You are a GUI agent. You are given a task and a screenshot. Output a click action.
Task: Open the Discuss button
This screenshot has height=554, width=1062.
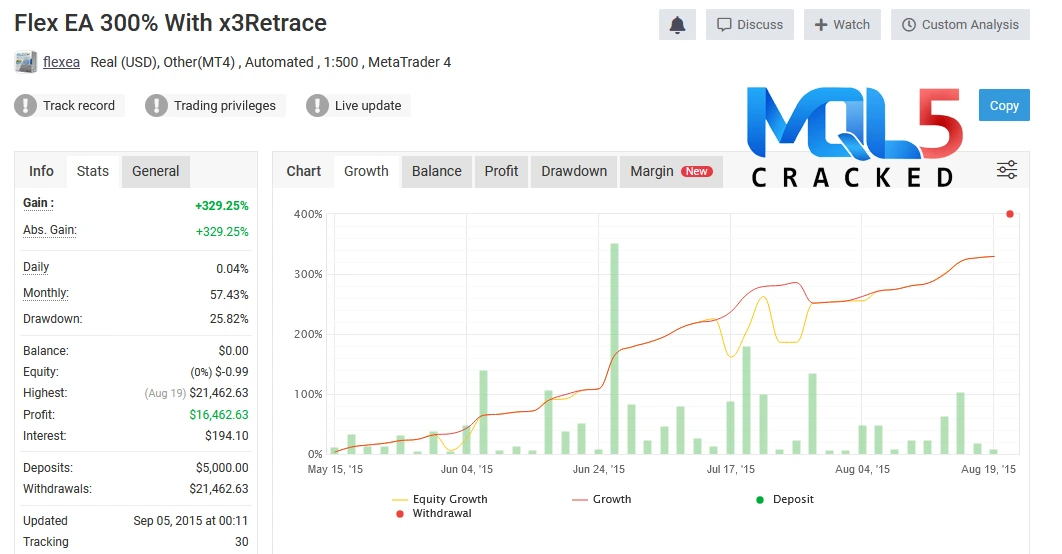coord(750,25)
